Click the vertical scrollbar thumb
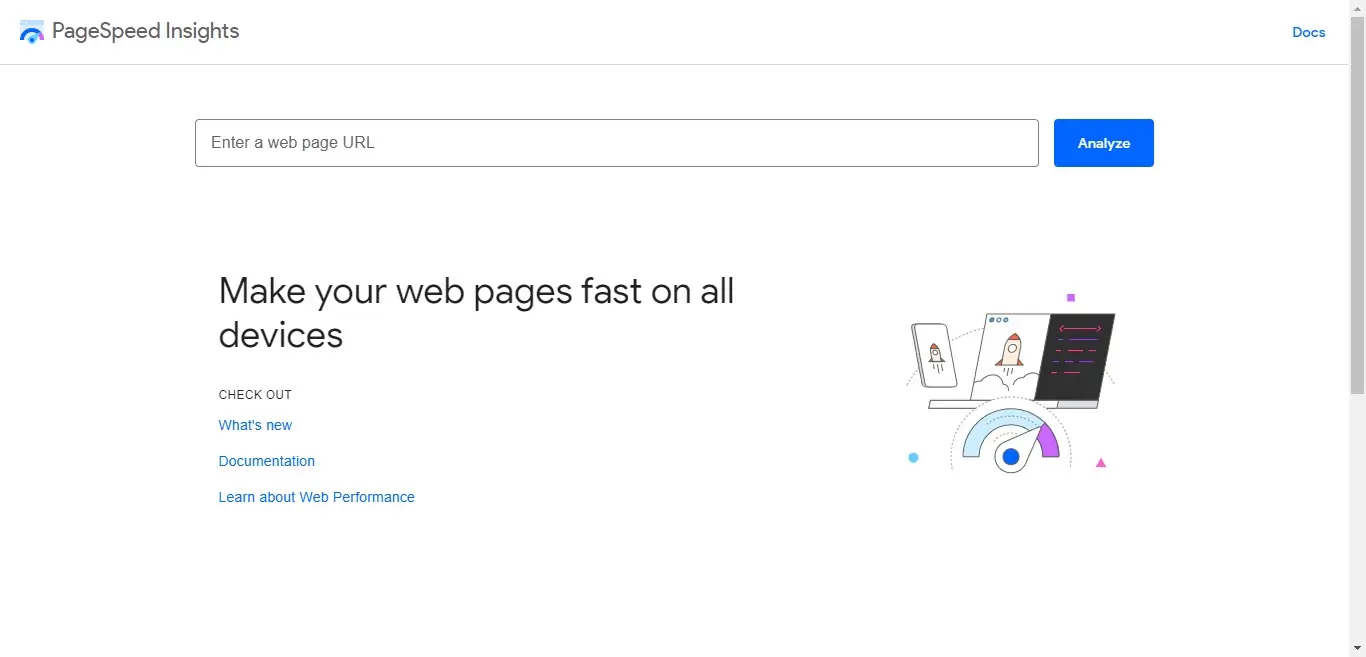The image size is (1366, 657). pos(1357,200)
